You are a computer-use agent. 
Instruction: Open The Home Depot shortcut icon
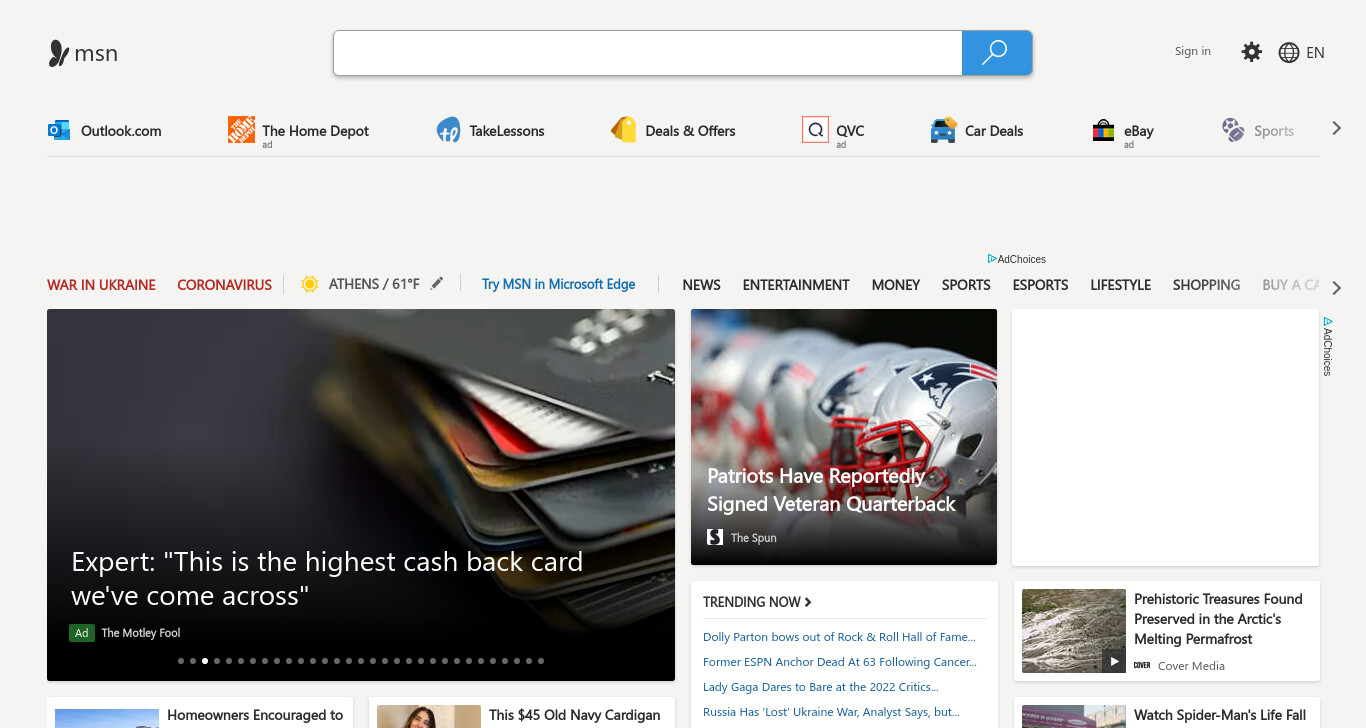pyautogui.click(x=241, y=130)
